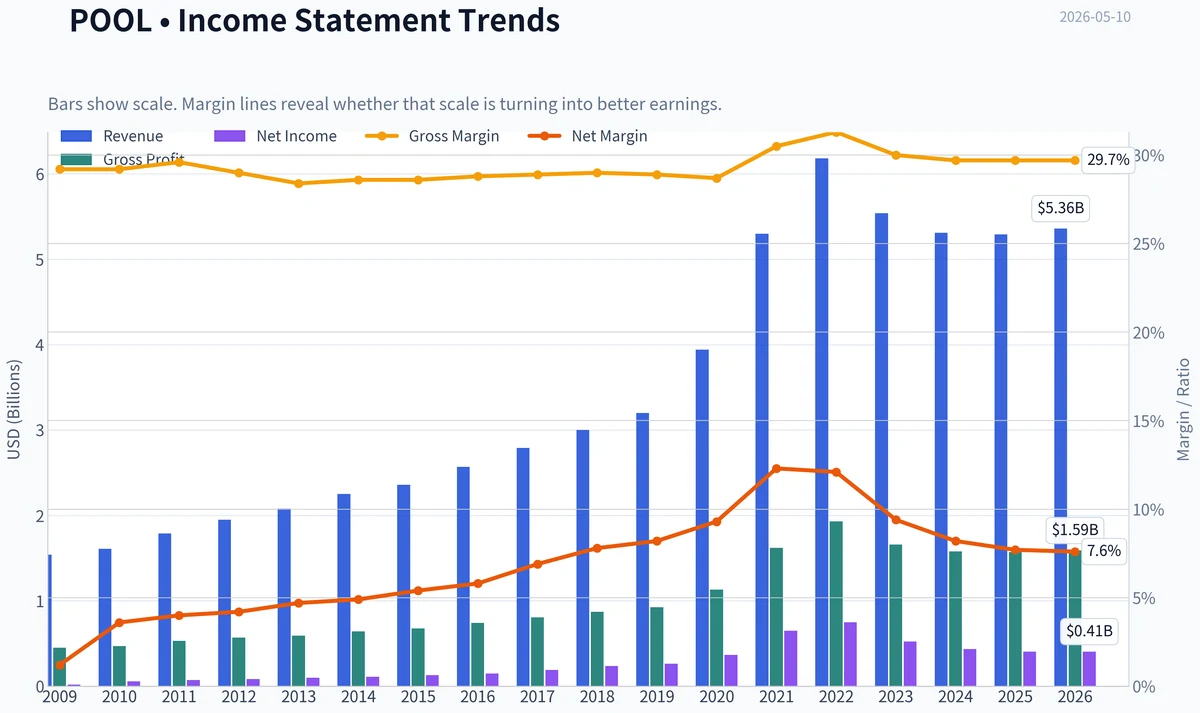The width and height of the screenshot is (1200, 713).
Task: Select the 2022 revenue bar
Action: pyautogui.click(x=822, y=422)
